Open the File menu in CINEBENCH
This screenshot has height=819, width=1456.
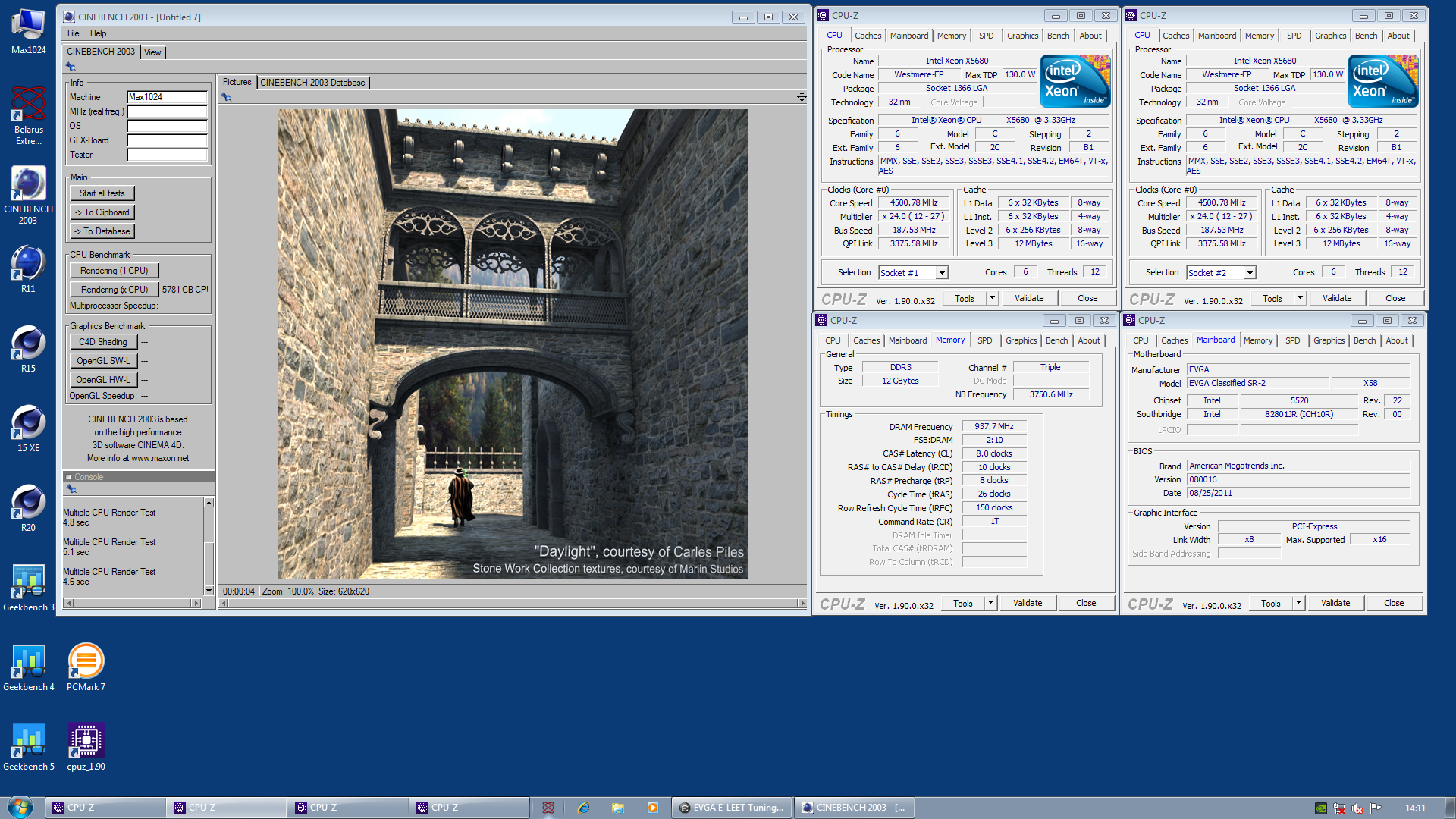click(x=73, y=33)
